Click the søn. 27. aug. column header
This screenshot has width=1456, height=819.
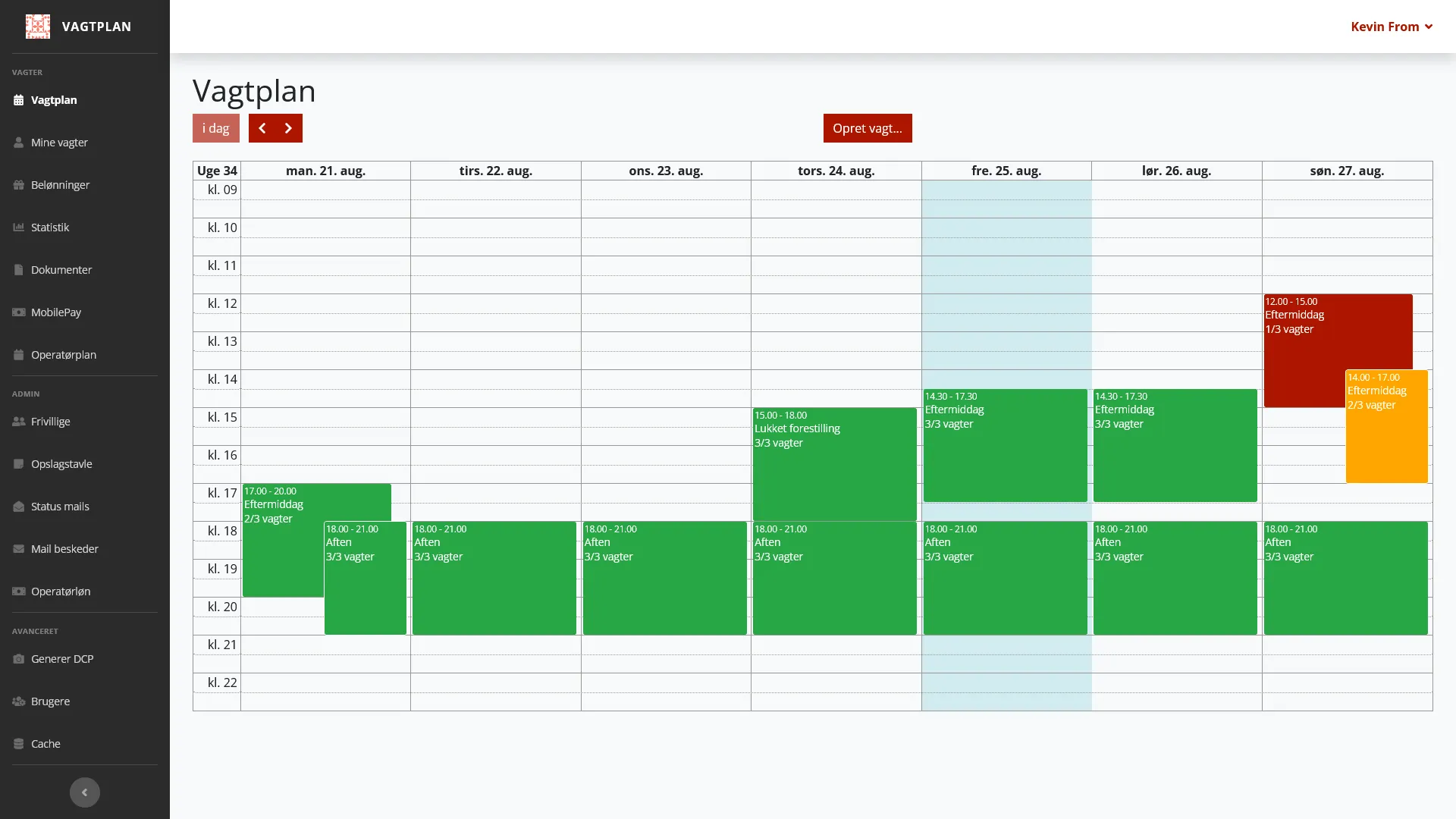1347,171
